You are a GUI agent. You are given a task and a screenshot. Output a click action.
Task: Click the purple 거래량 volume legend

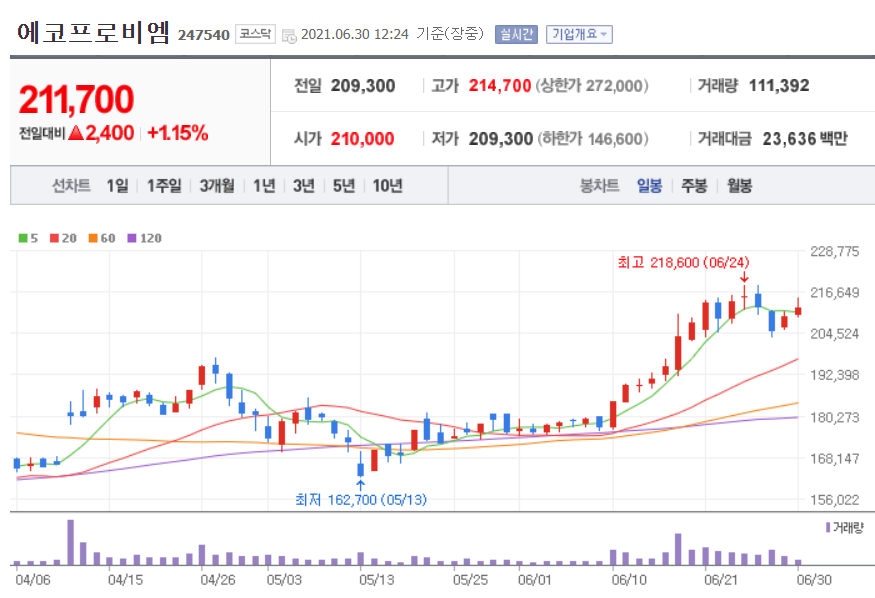click(844, 528)
